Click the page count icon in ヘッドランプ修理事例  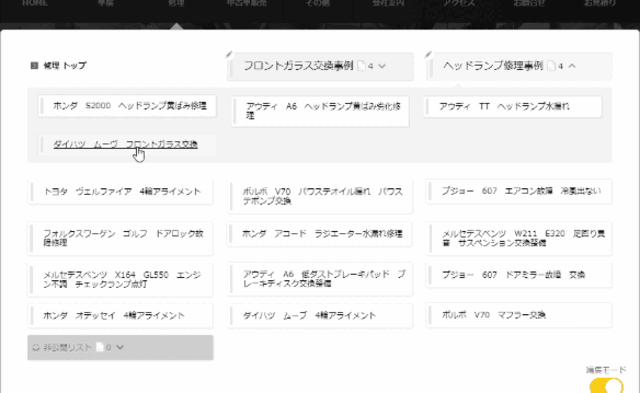(551, 66)
